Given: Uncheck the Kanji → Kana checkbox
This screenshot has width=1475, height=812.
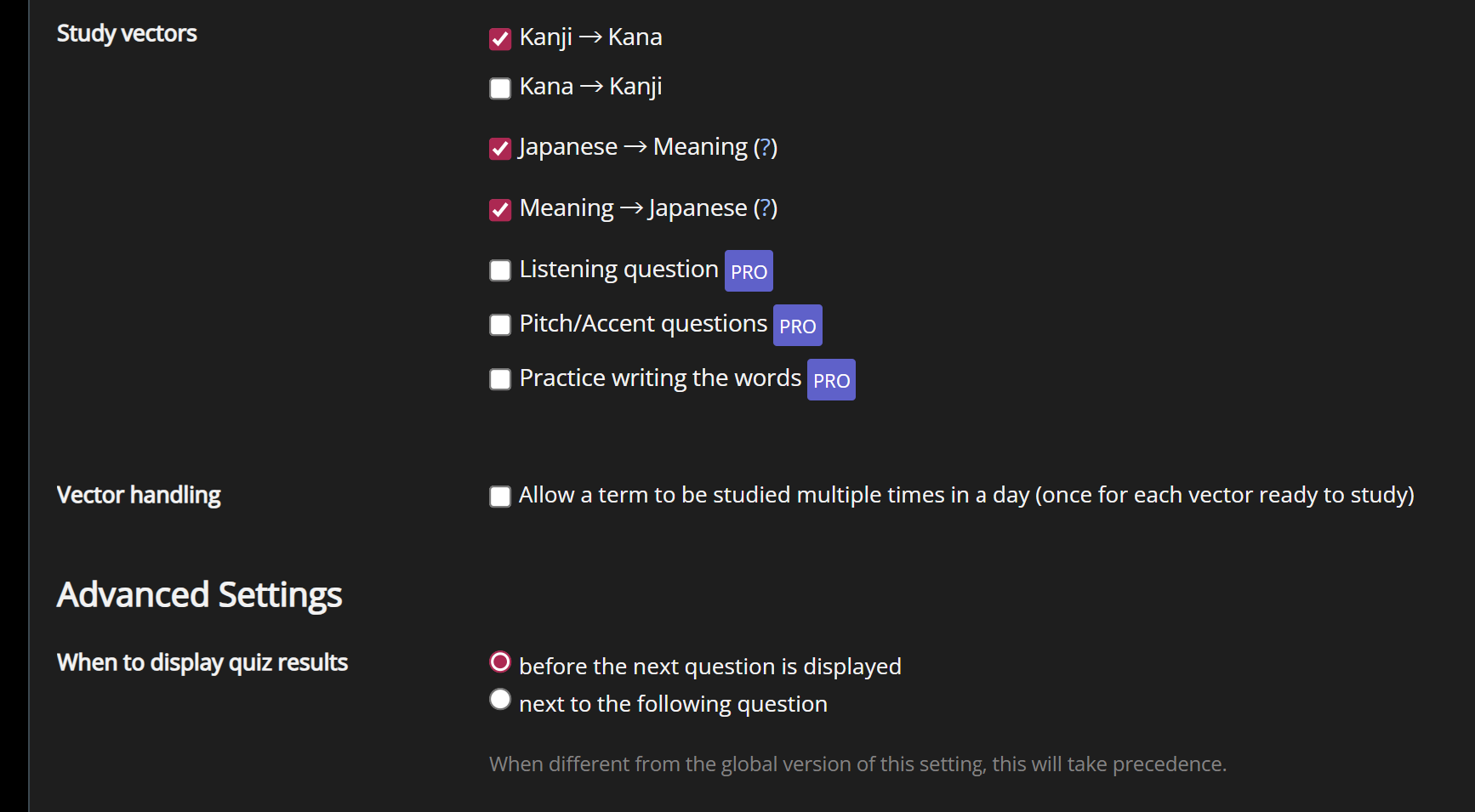Looking at the screenshot, I should tap(500, 39).
